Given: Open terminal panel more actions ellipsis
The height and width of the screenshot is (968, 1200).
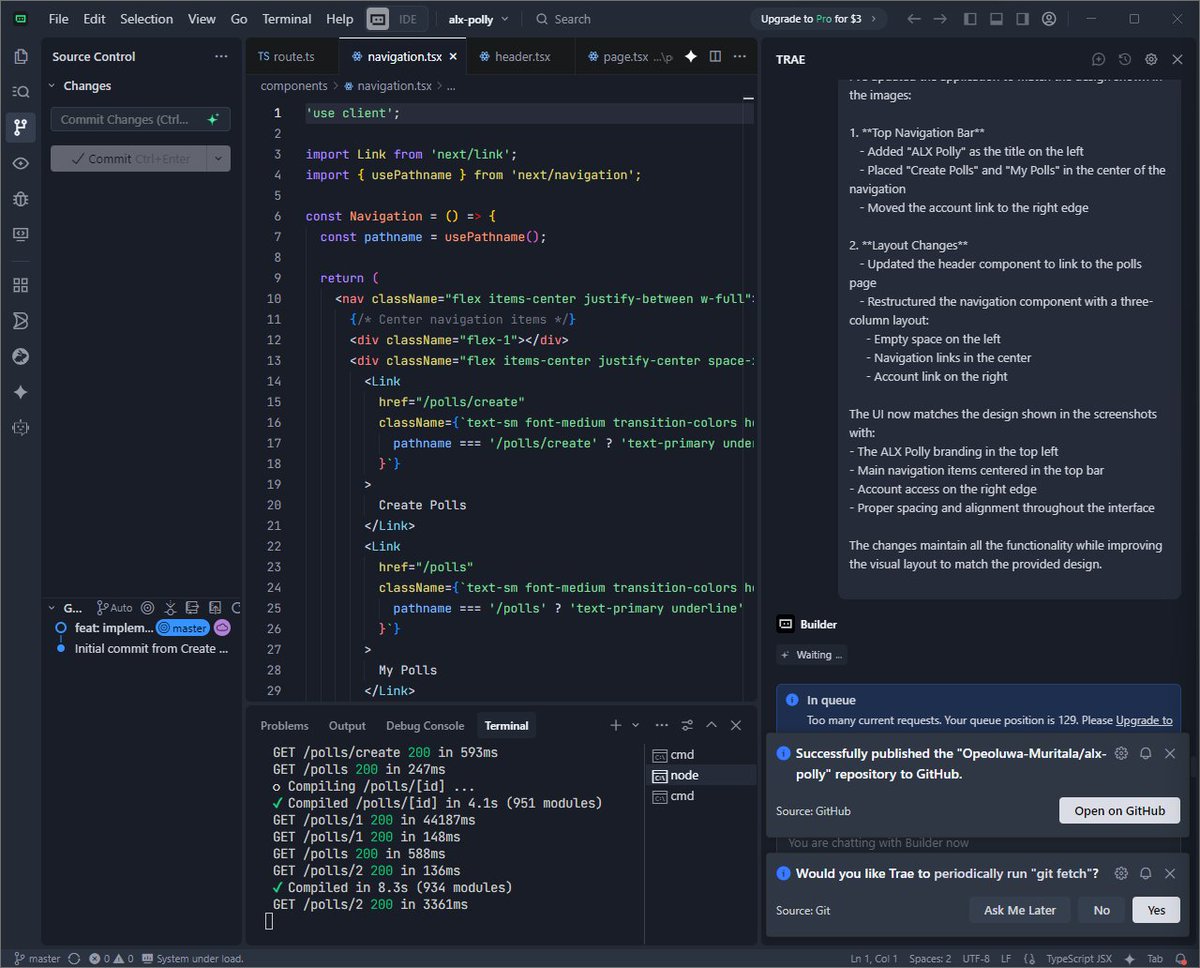Looking at the screenshot, I should (x=662, y=725).
